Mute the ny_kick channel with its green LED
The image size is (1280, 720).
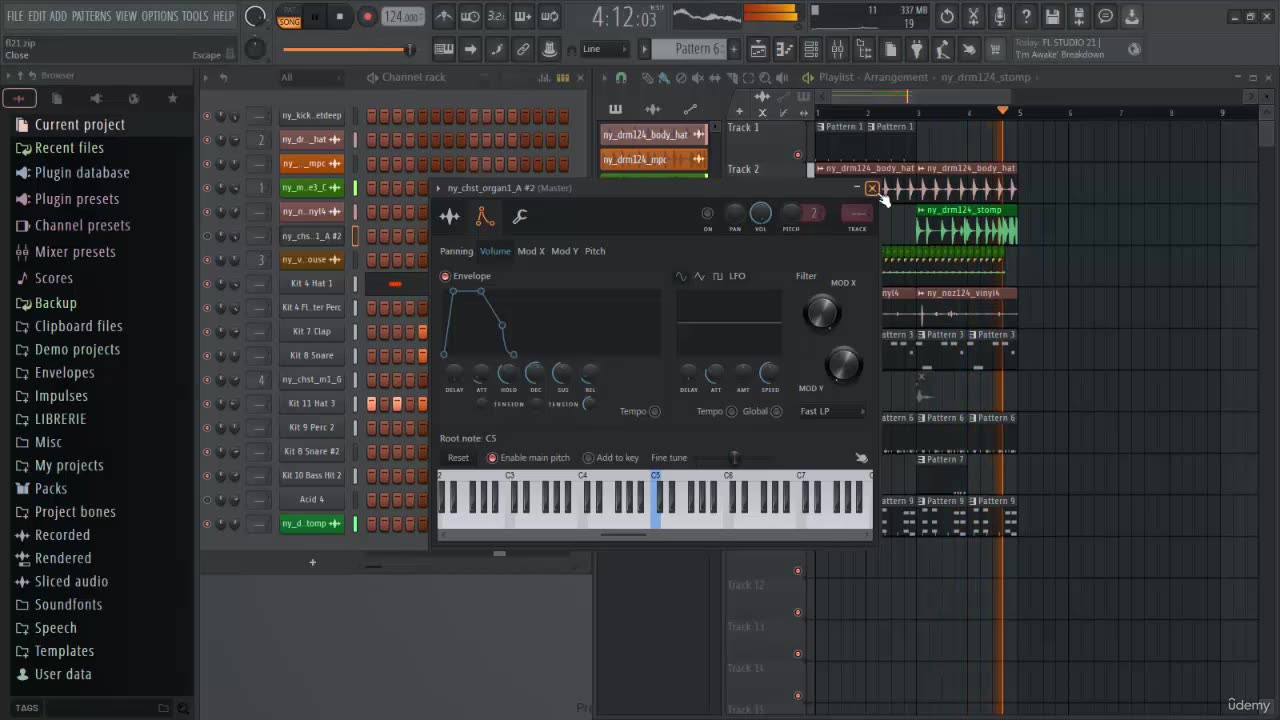pos(207,116)
